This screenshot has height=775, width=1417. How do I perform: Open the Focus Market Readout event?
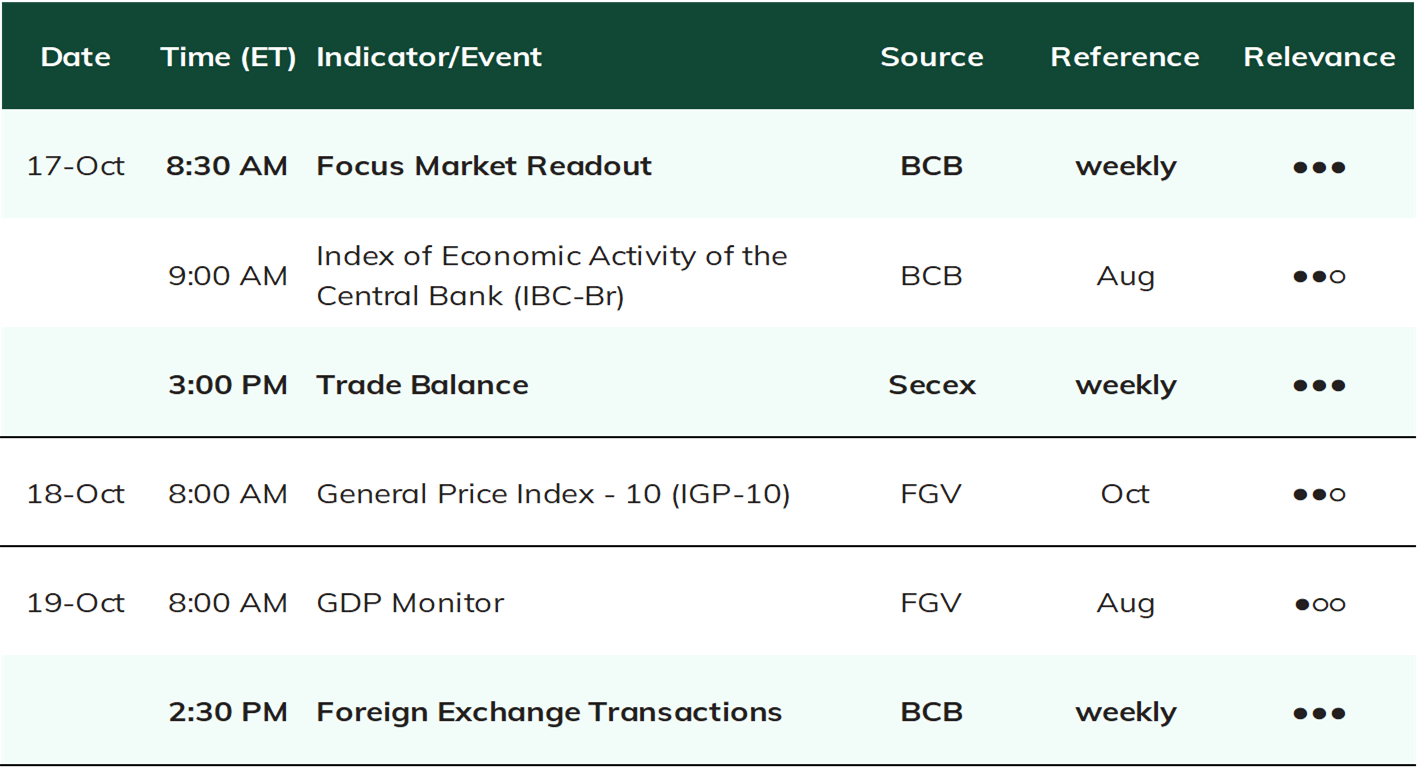(484, 166)
